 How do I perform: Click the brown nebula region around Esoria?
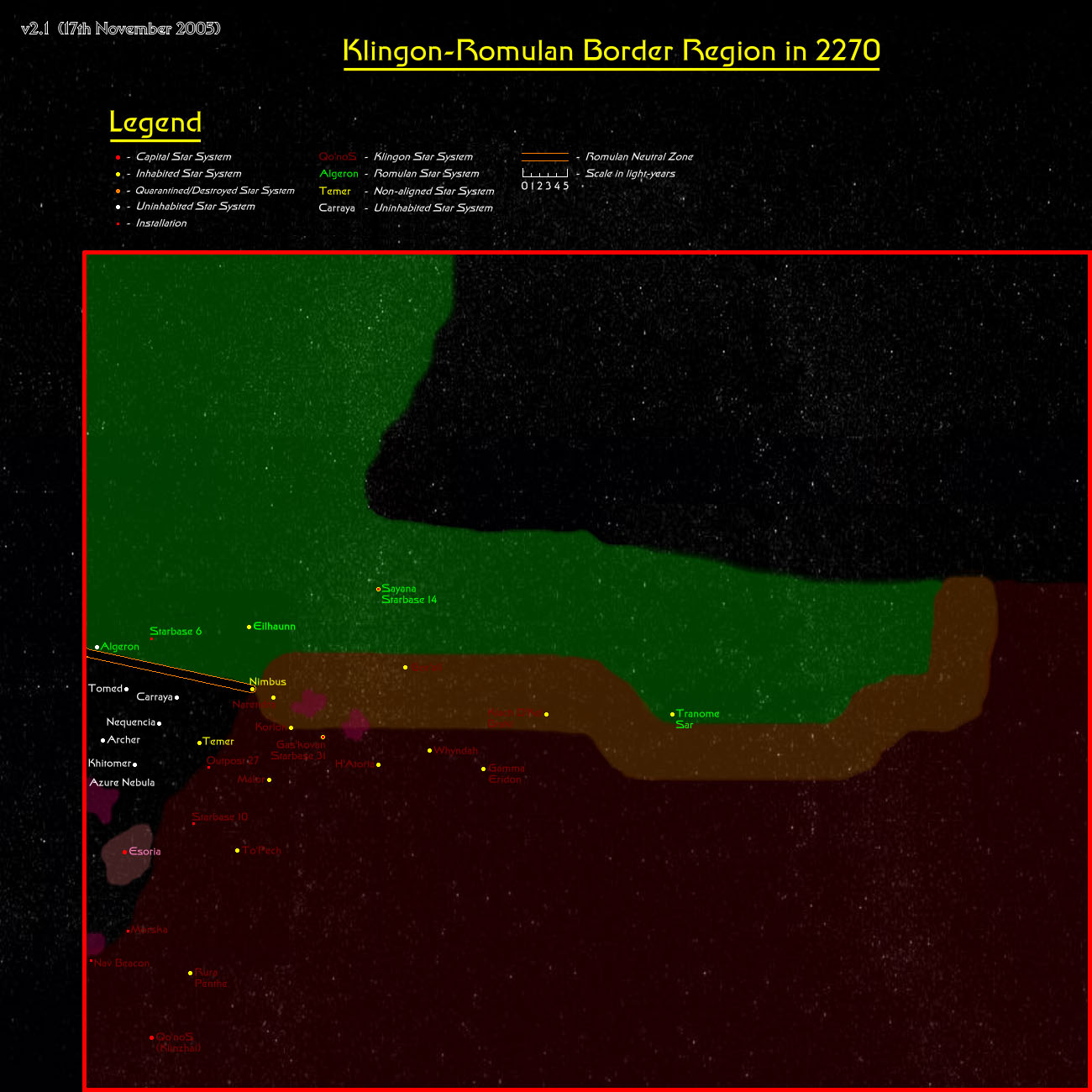[129, 854]
